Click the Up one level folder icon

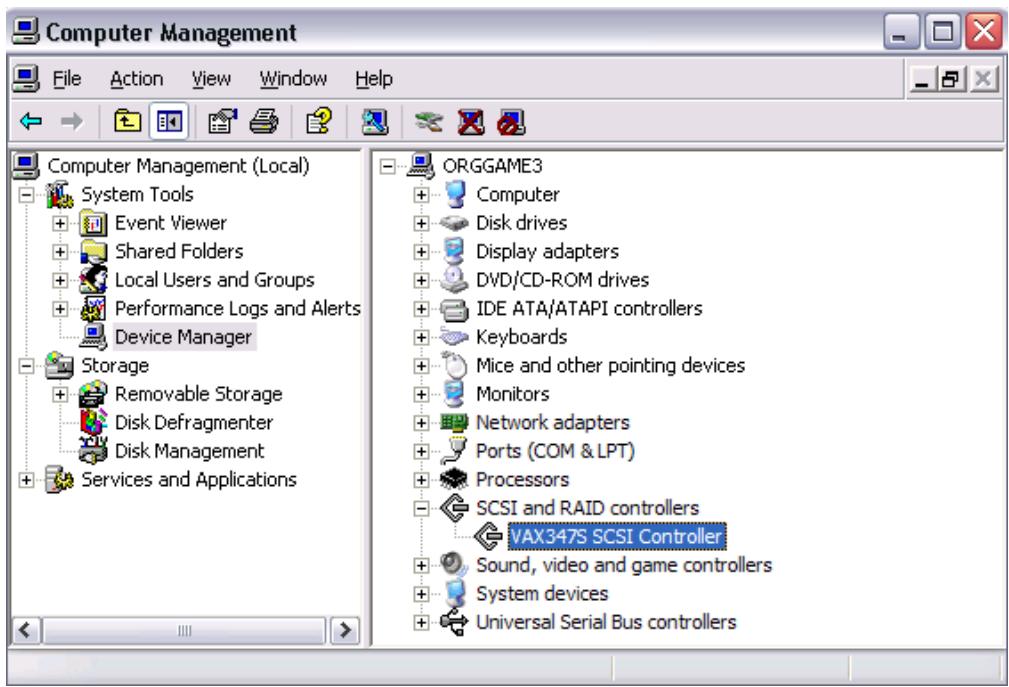[x=127, y=121]
